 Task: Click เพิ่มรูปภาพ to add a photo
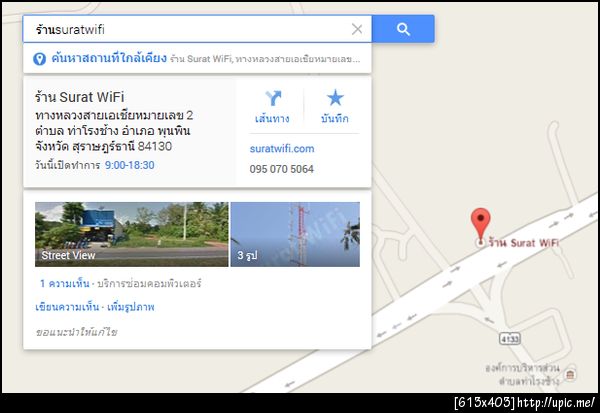pos(130,307)
